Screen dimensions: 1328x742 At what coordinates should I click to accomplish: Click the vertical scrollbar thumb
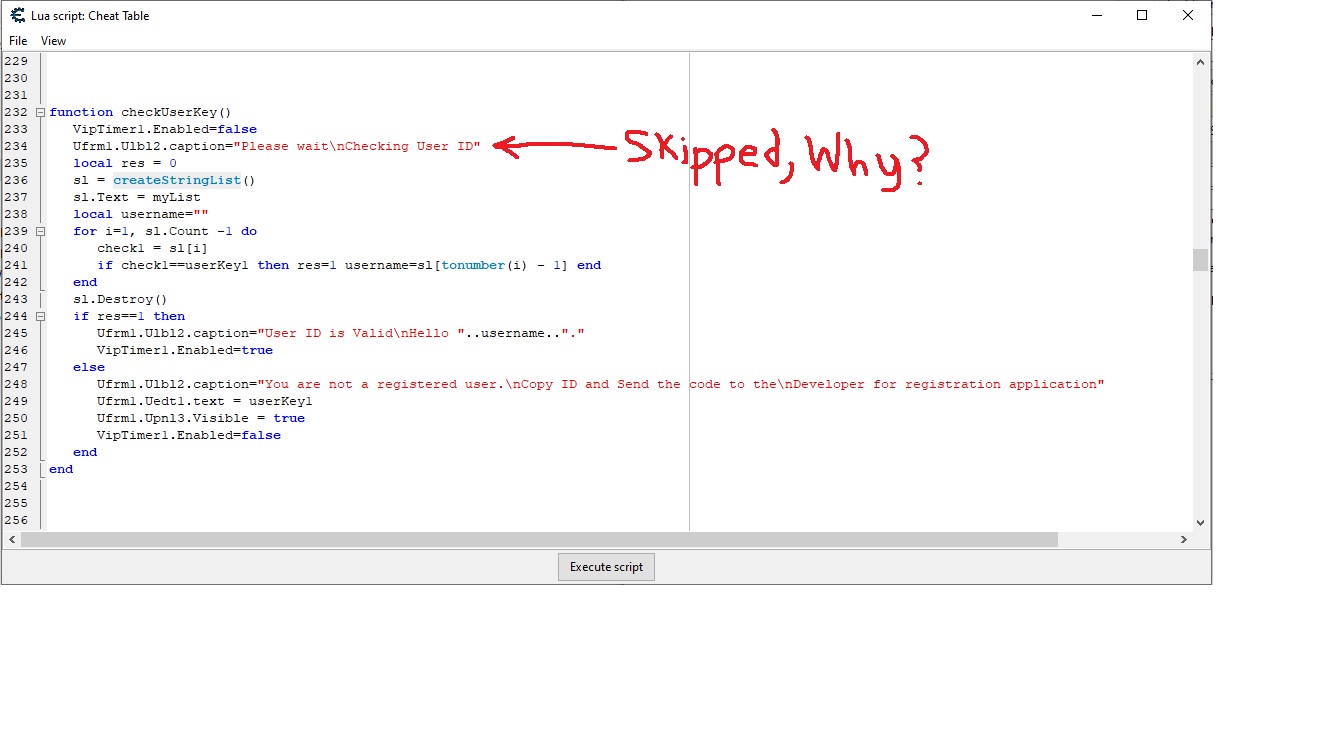1200,260
